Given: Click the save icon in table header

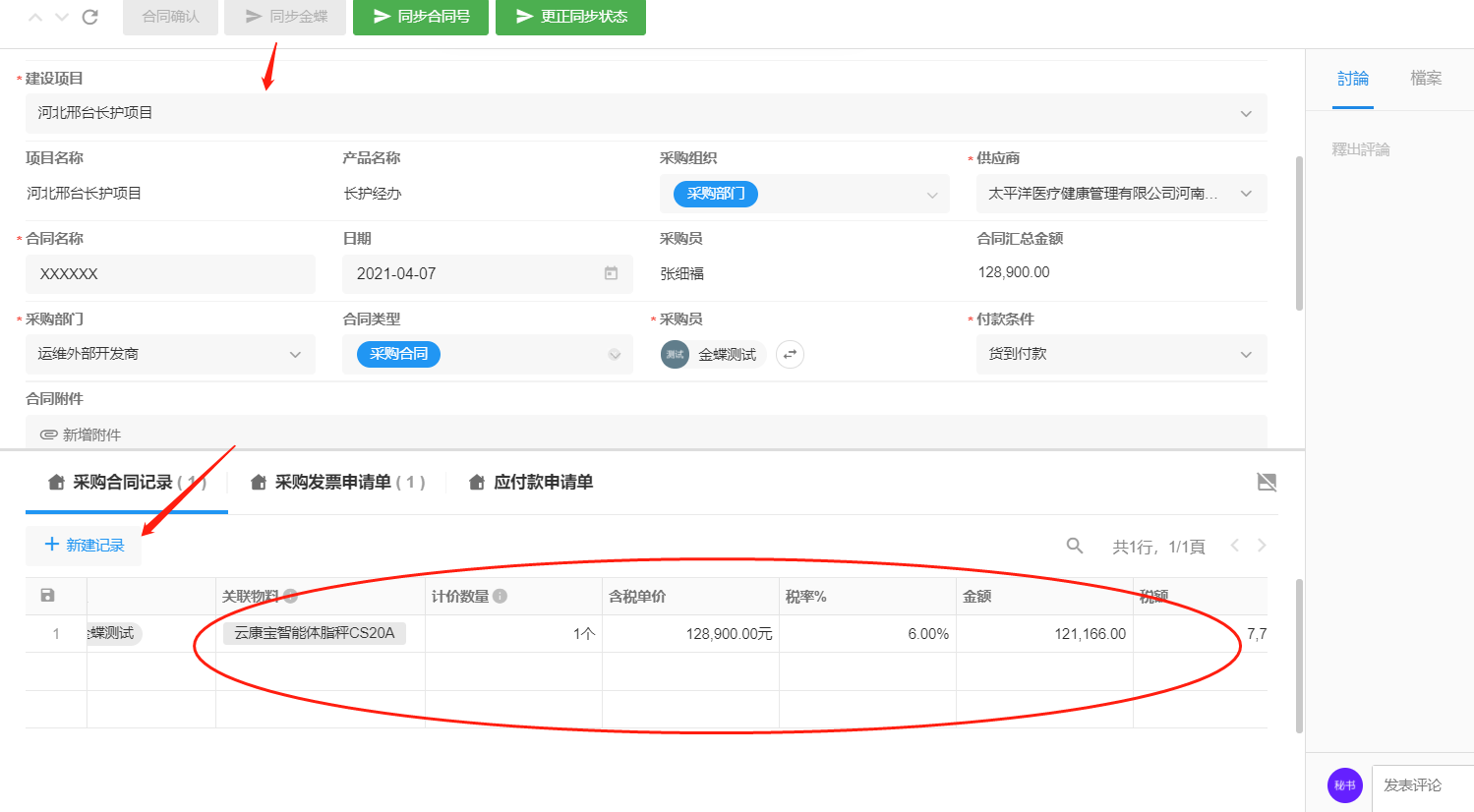Looking at the screenshot, I should pyautogui.click(x=47, y=596).
